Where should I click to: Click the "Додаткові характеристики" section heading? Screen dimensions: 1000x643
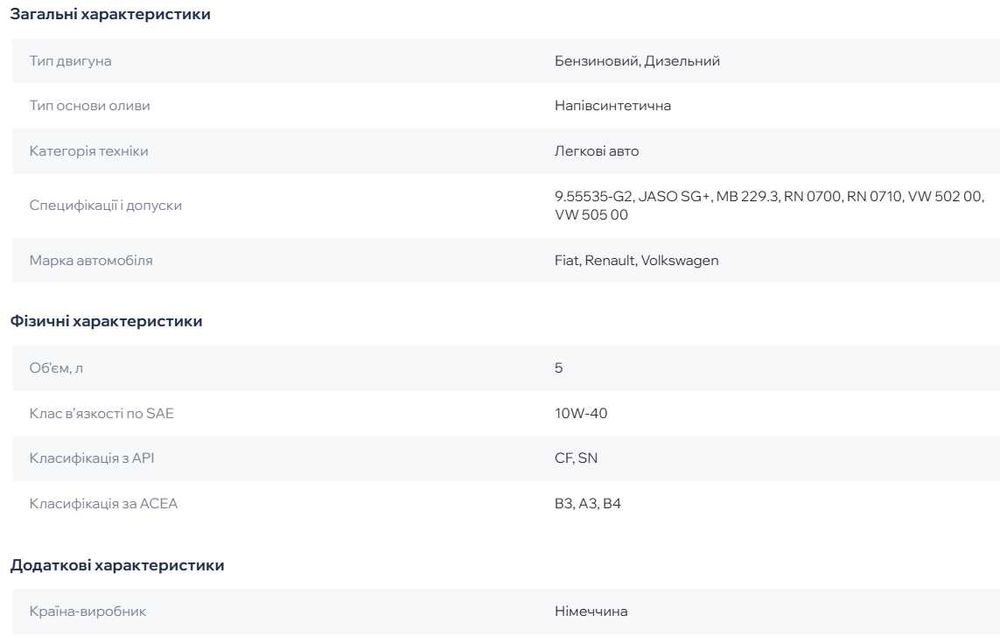tap(117, 565)
